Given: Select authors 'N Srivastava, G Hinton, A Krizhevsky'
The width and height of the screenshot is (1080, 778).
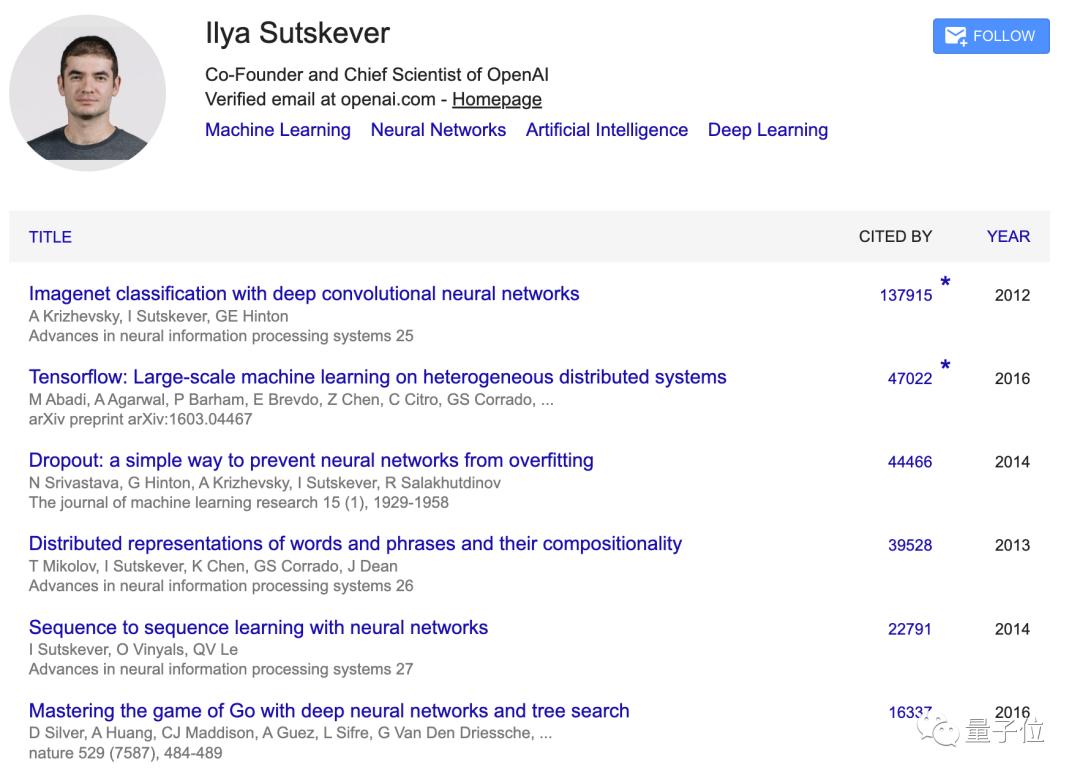Looking at the screenshot, I should [x=160, y=483].
